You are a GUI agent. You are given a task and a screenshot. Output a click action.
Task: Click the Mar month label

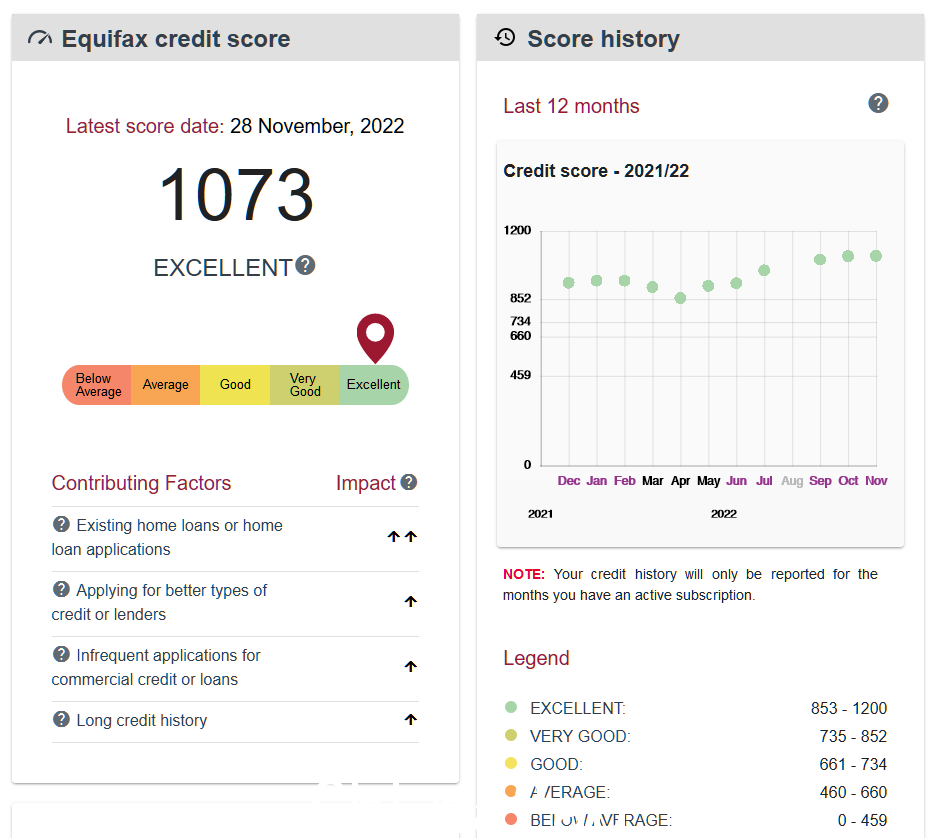pos(653,481)
